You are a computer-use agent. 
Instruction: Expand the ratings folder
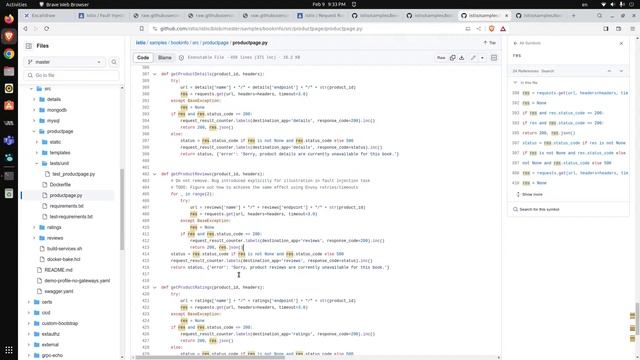tap(34, 227)
